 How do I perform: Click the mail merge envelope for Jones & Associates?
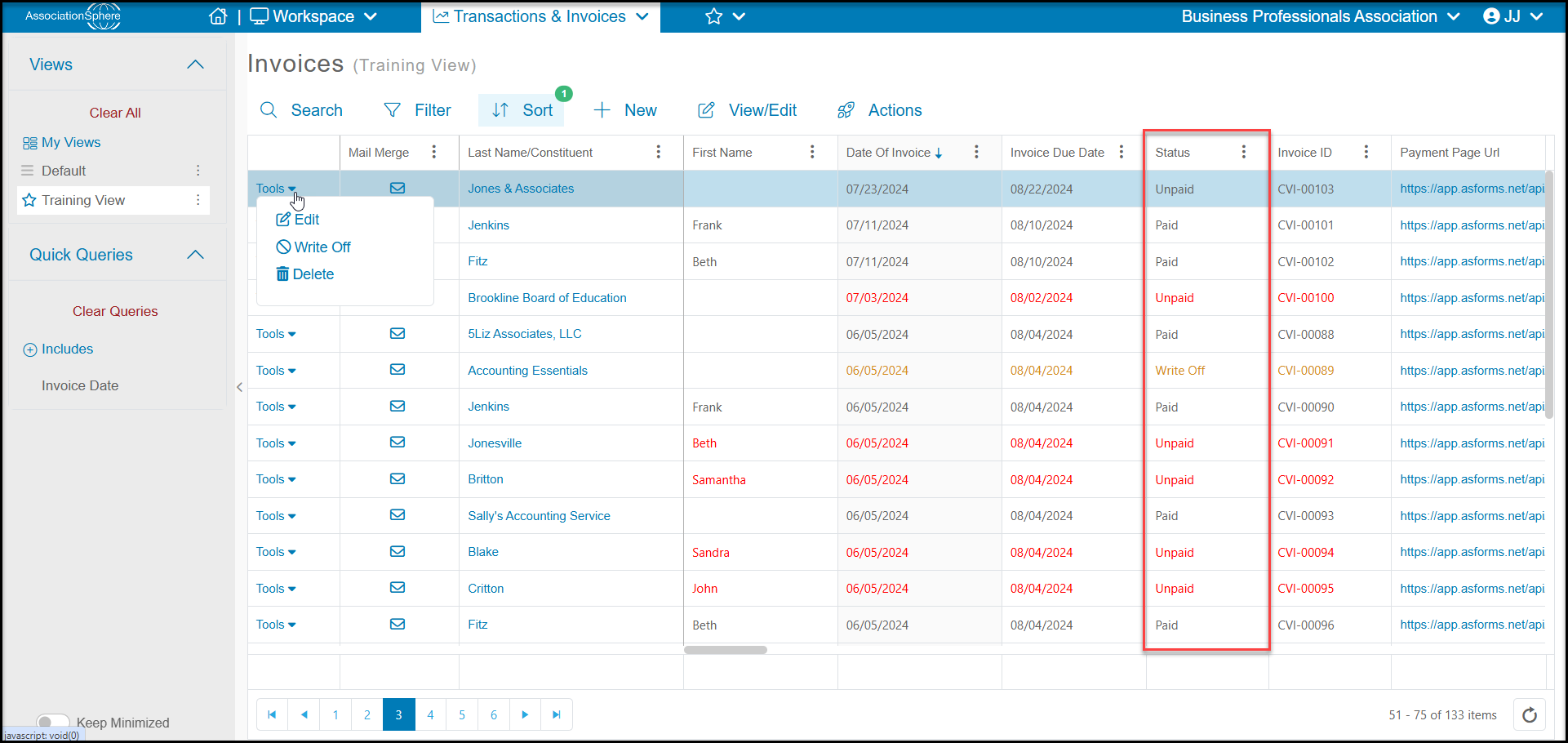pyautogui.click(x=398, y=188)
